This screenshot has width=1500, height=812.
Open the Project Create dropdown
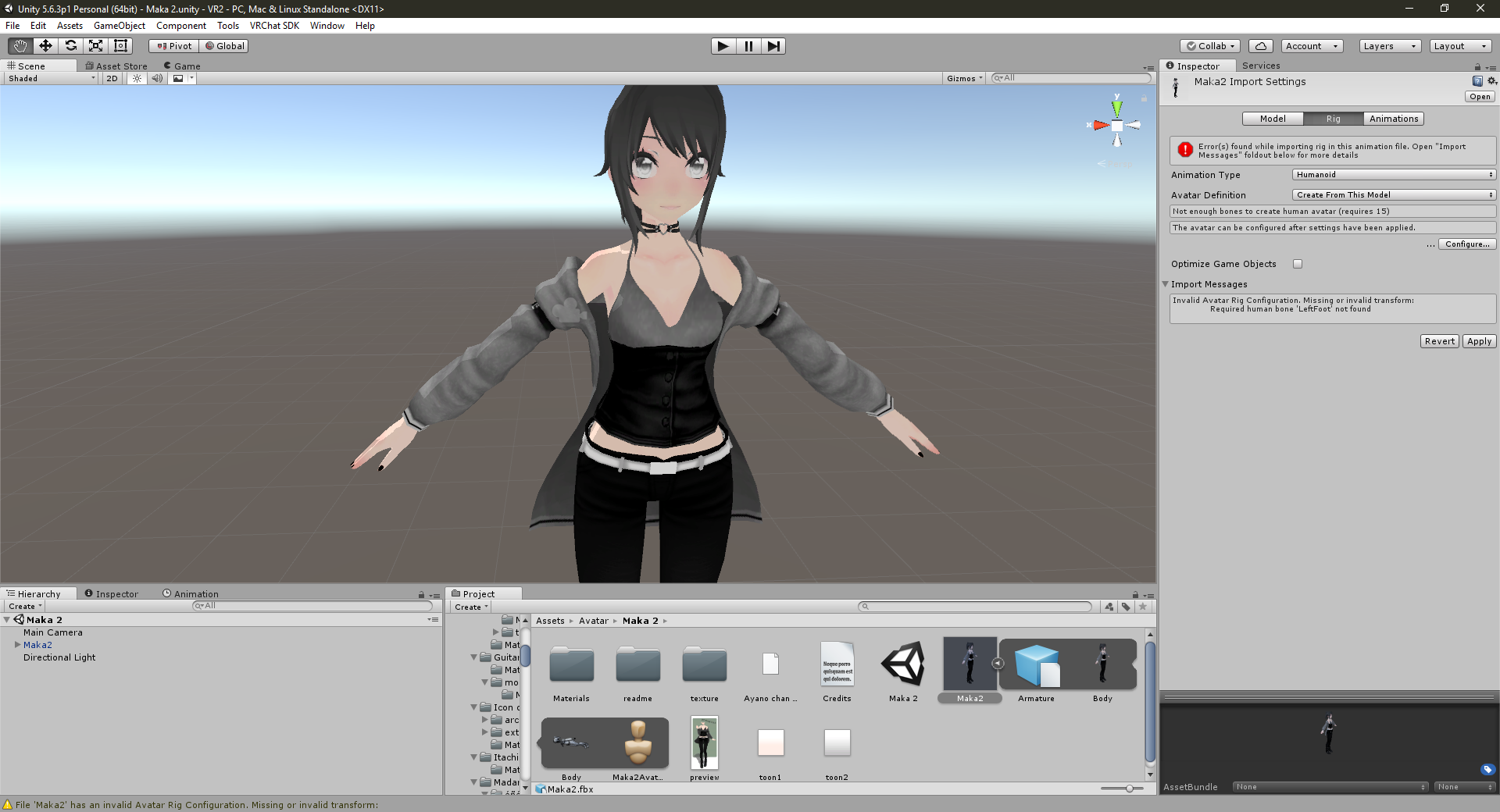(471, 607)
